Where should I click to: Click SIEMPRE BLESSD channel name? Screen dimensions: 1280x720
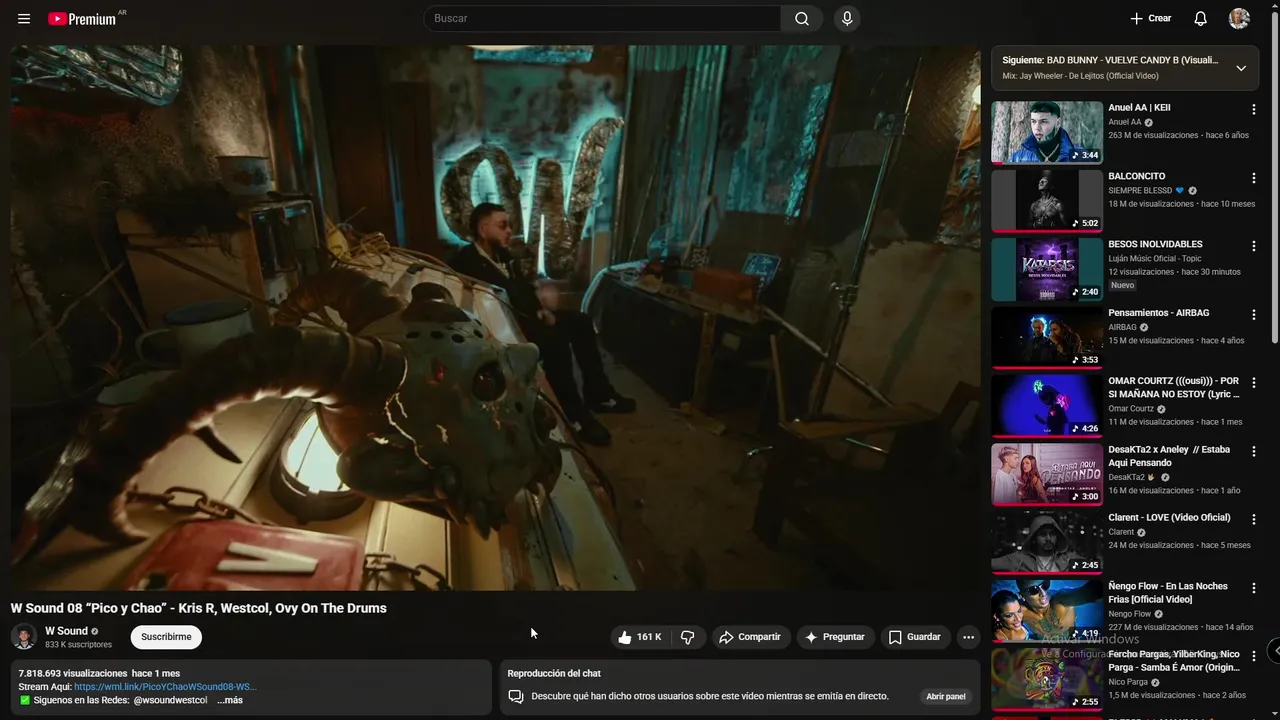pyautogui.click(x=1140, y=190)
